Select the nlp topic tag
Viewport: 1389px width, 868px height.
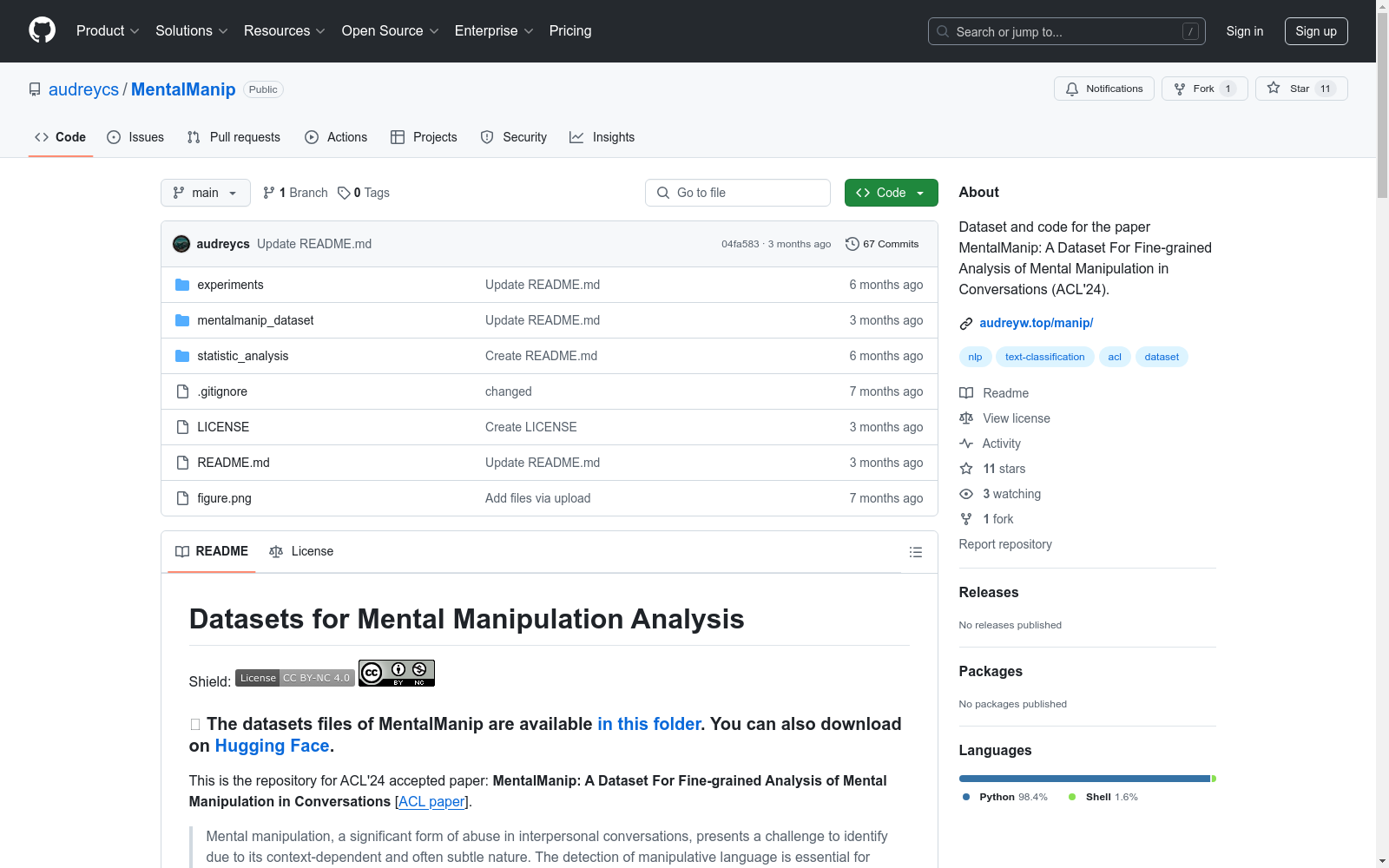[x=975, y=357]
